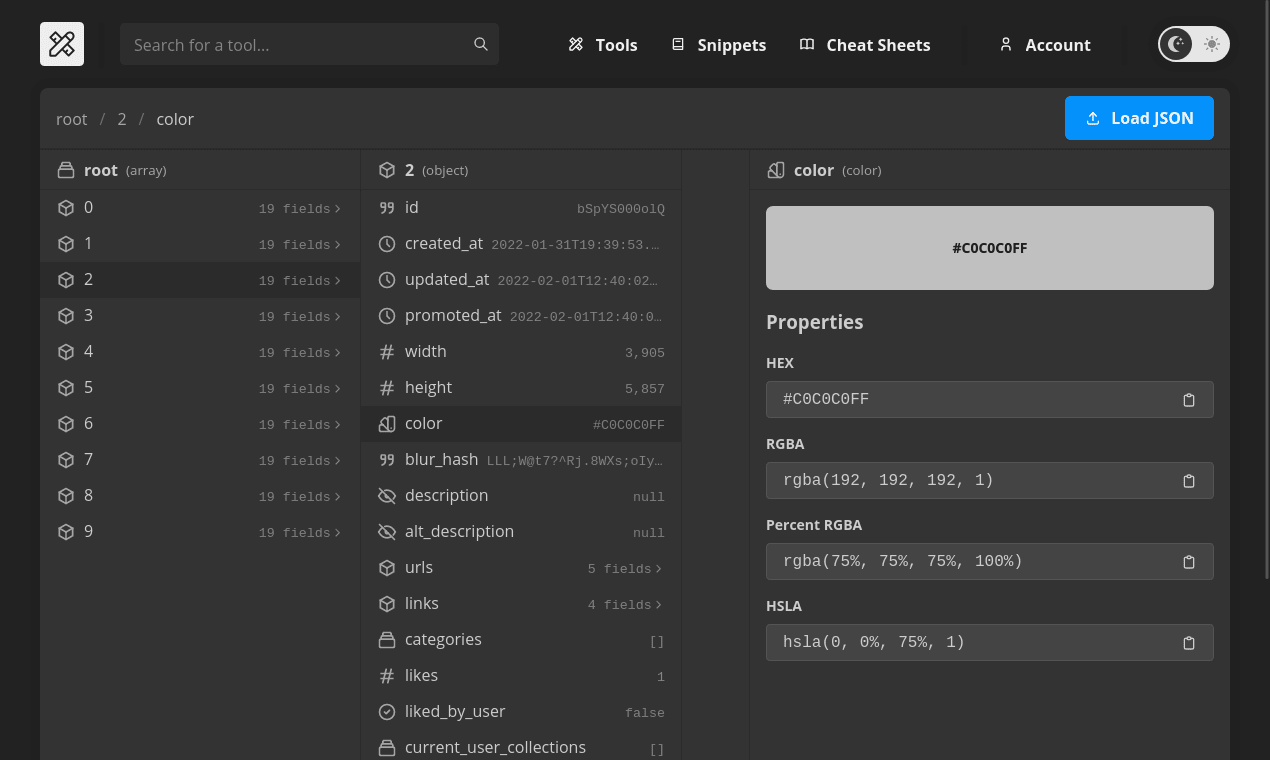Click cube icon beside urls
Image resolution: width=1270 pixels, height=760 pixels.
click(387, 568)
